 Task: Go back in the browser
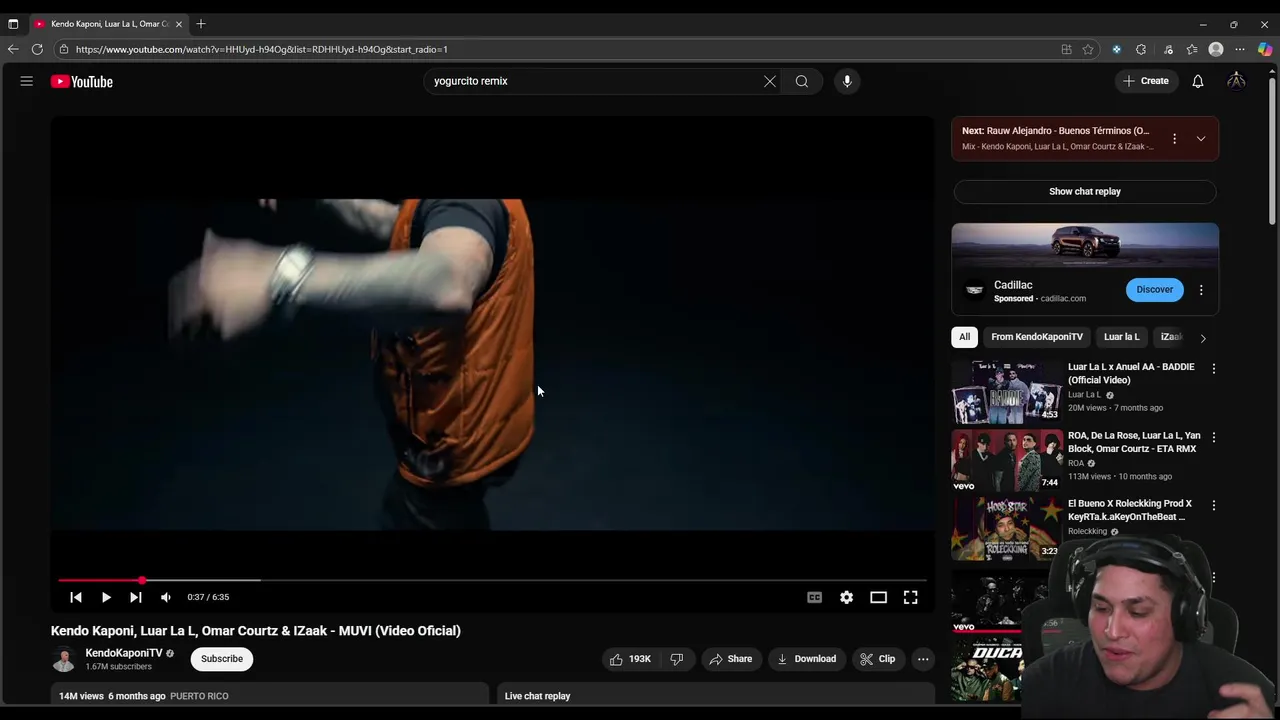coord(13,49)
